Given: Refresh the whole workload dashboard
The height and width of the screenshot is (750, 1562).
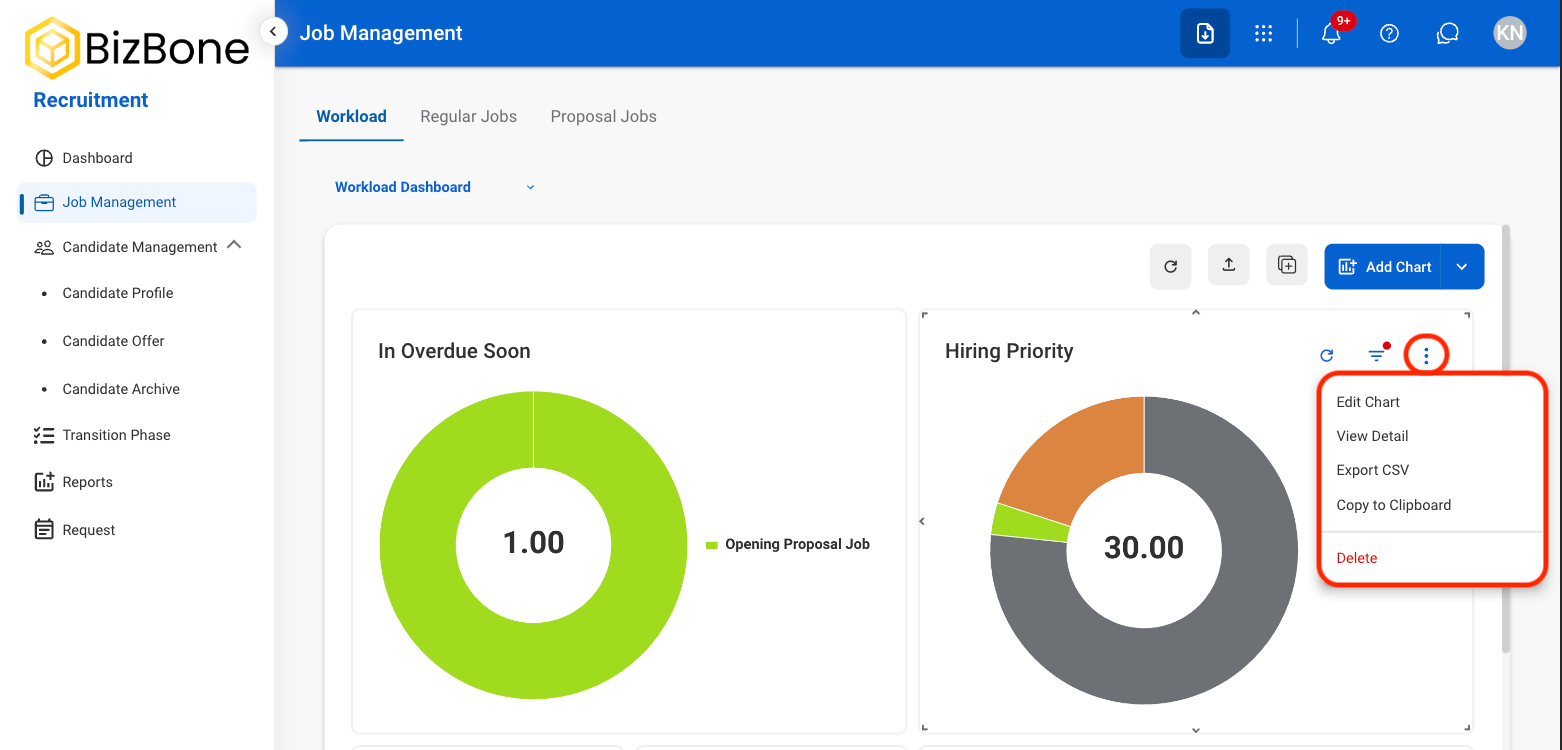Looking at the screenshot, I should click(x=1170, y=267).
